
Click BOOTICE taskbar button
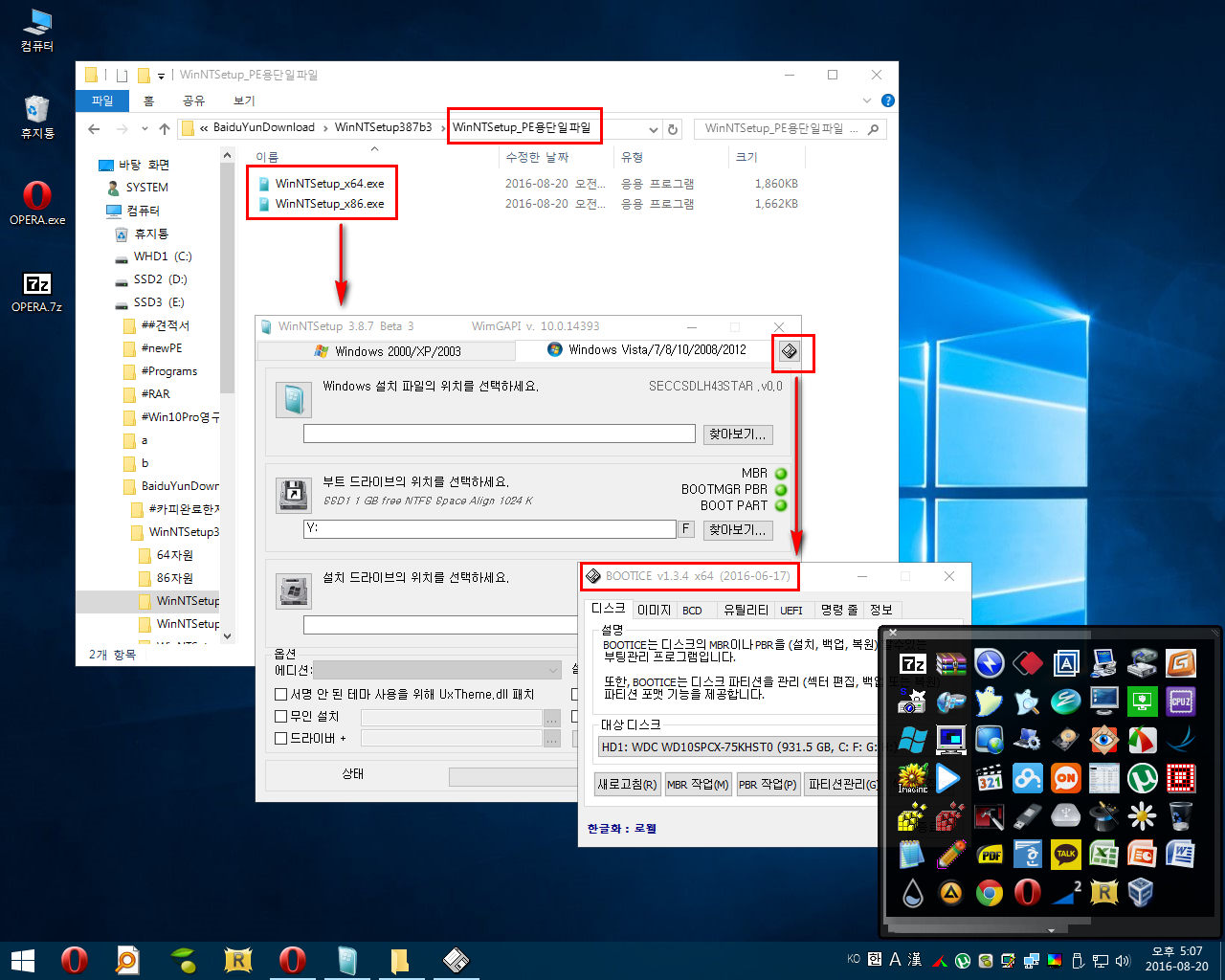(455, 960)
